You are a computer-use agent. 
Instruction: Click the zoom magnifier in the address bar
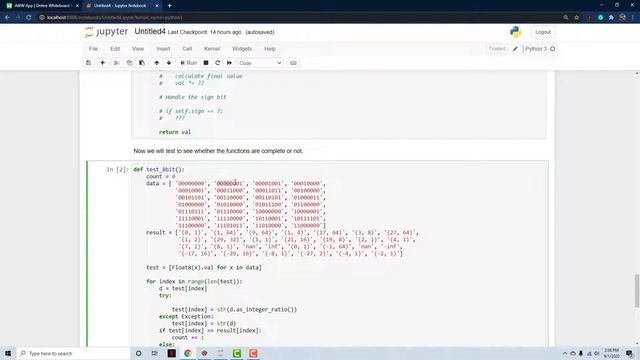click(x=566, y=18)
